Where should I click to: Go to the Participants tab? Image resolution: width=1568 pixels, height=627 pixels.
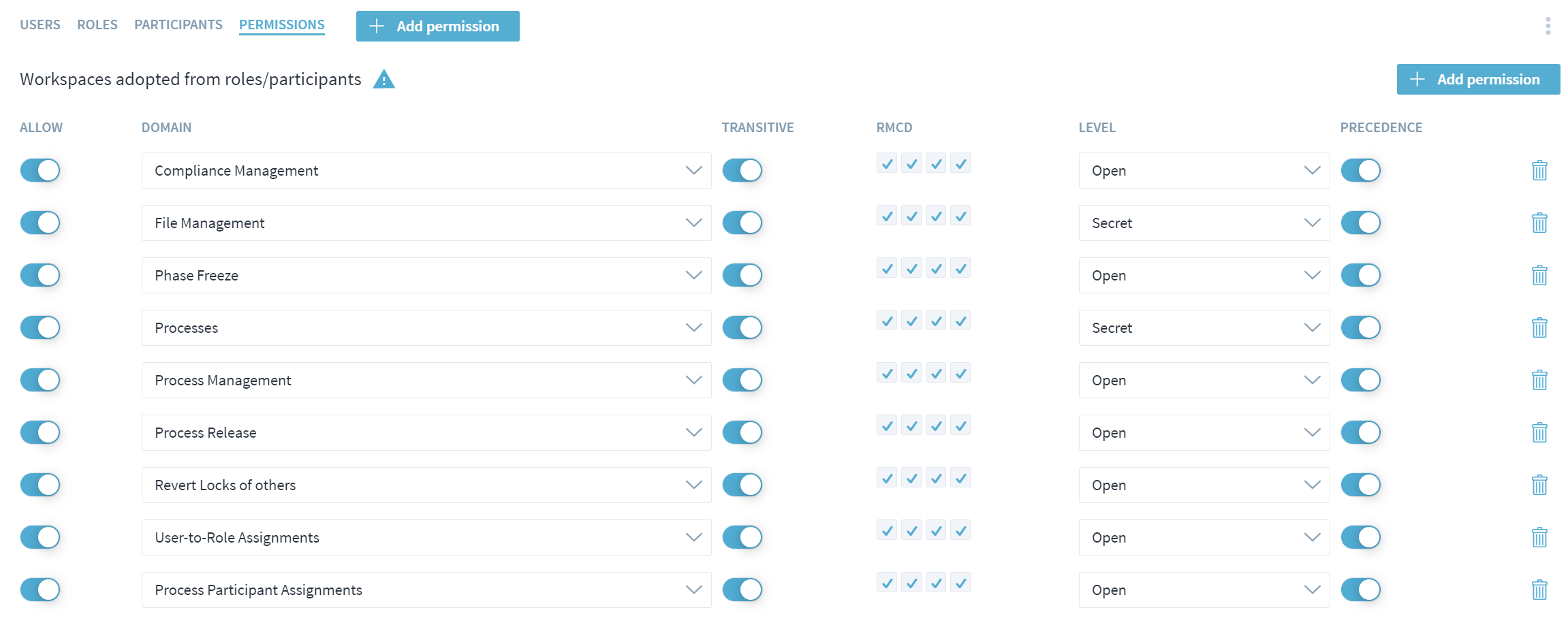[178, 25]
